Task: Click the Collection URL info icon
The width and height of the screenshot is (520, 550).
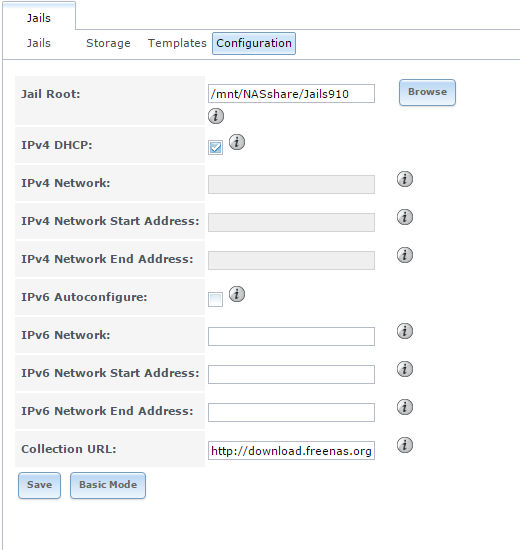Action: [x=405, y=445]
